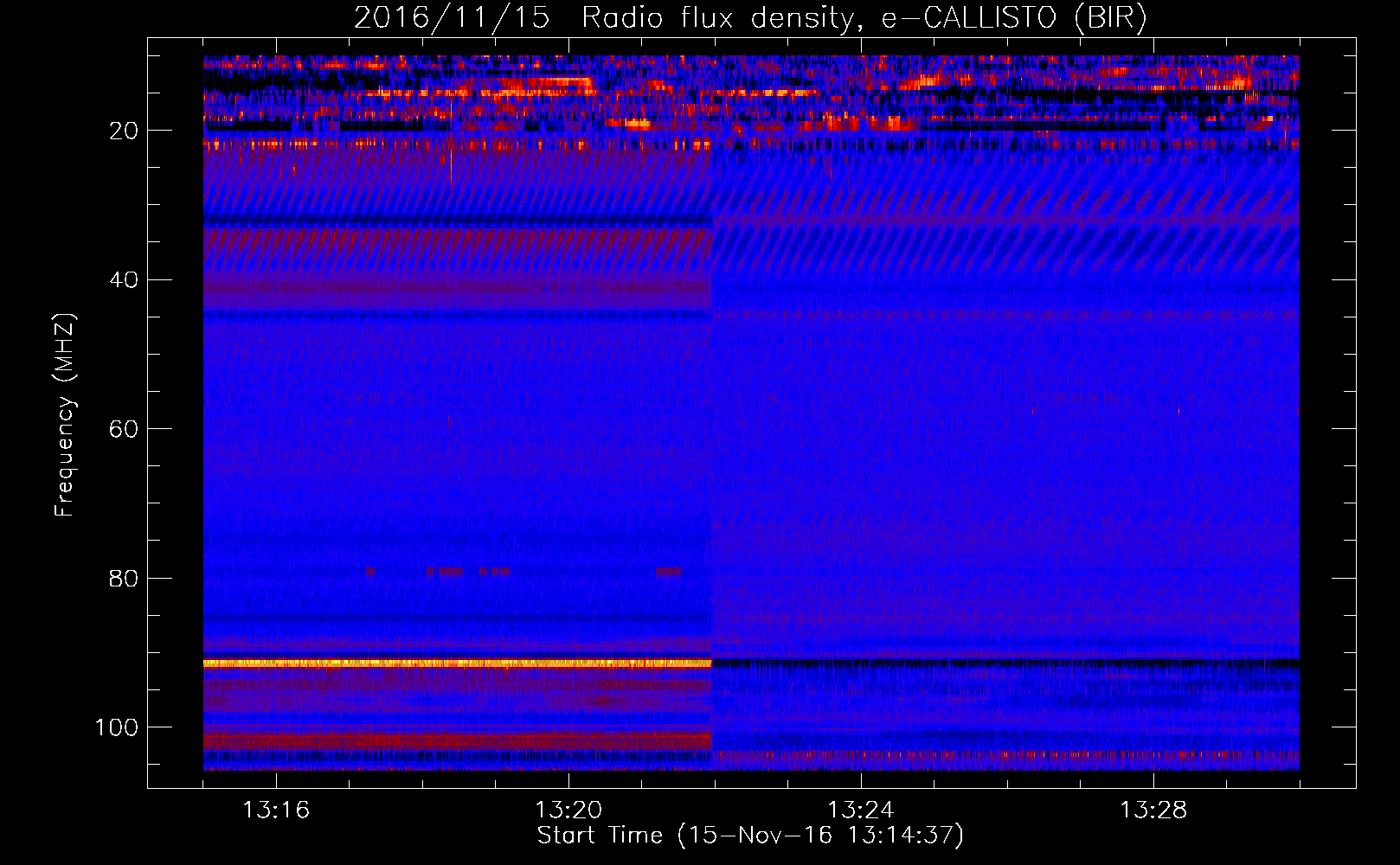Click the "13:16" time tick label
This screenshot has width=1400, height=865.
[x=276, y=811]
